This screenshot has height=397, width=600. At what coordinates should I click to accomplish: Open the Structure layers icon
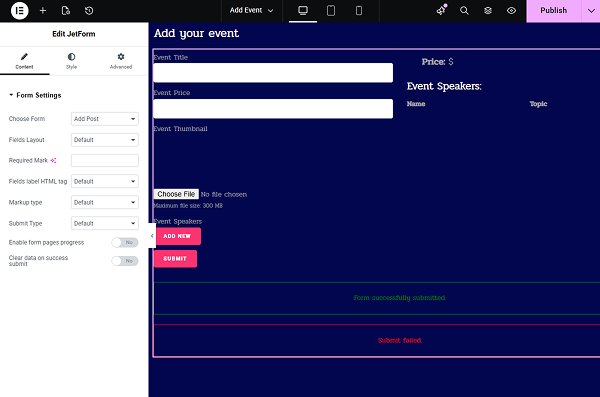[x=488, y=10]
